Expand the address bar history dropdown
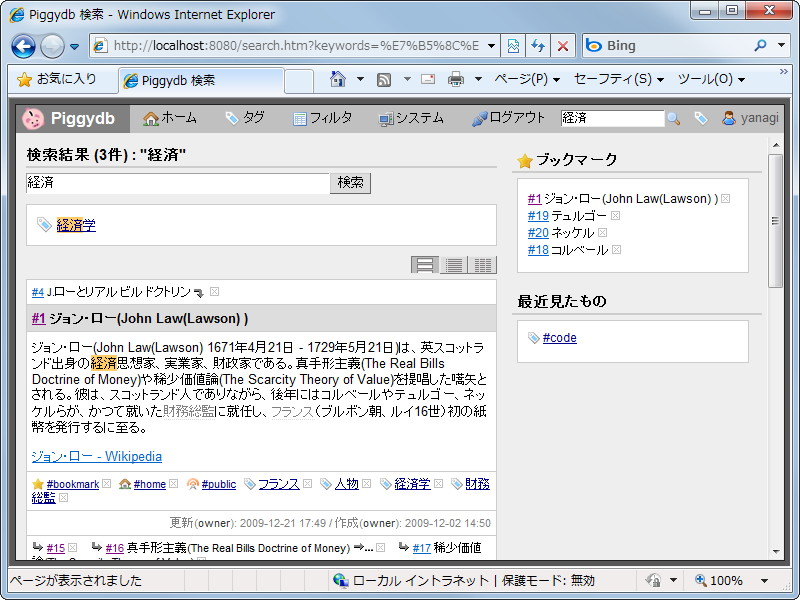Screen dimensions: 800x600 tap(491, 46)
